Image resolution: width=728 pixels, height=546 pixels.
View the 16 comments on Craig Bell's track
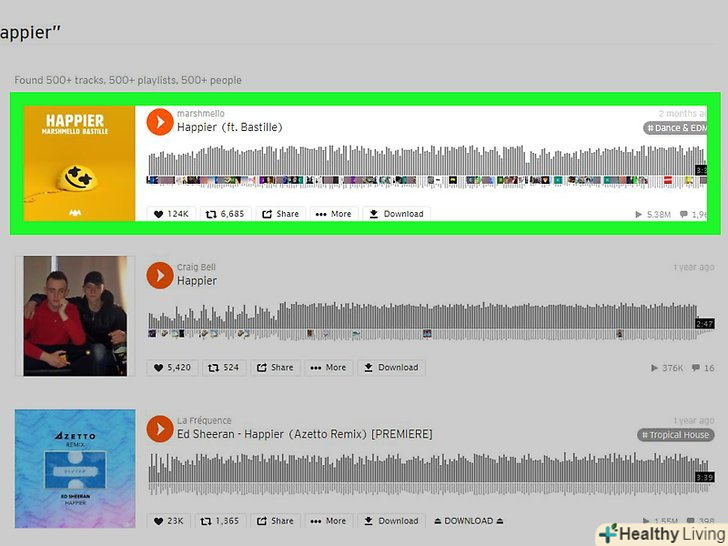703,368
